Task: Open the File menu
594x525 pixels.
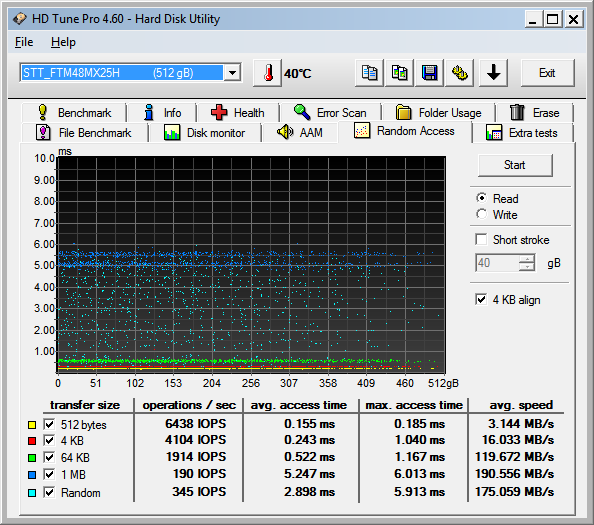Action: [24, 42]
